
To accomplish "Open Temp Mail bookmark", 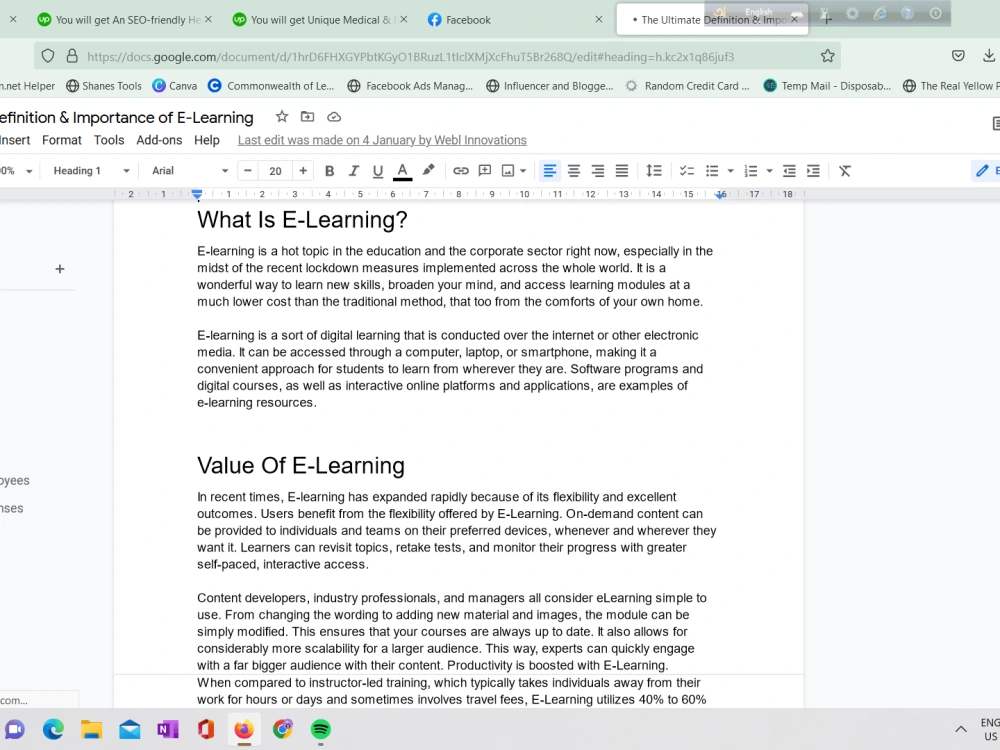I will pos(827,85).
